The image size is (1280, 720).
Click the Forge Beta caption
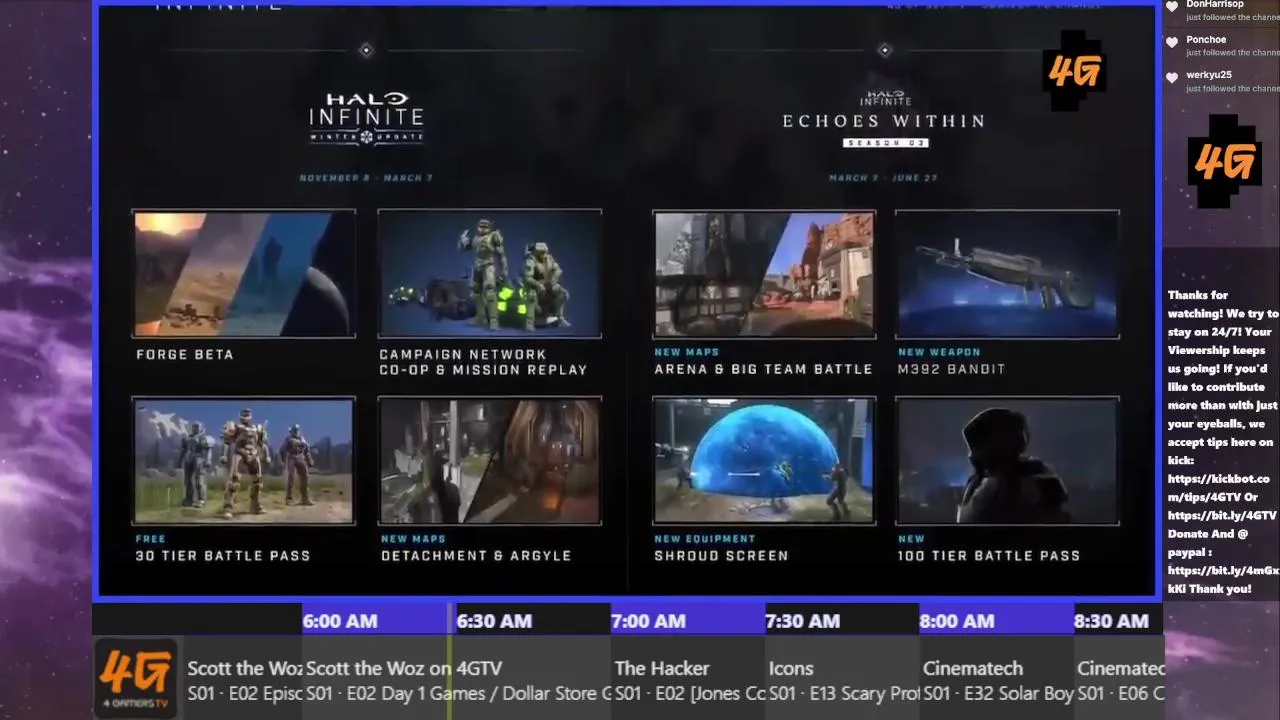click(185, 354)
